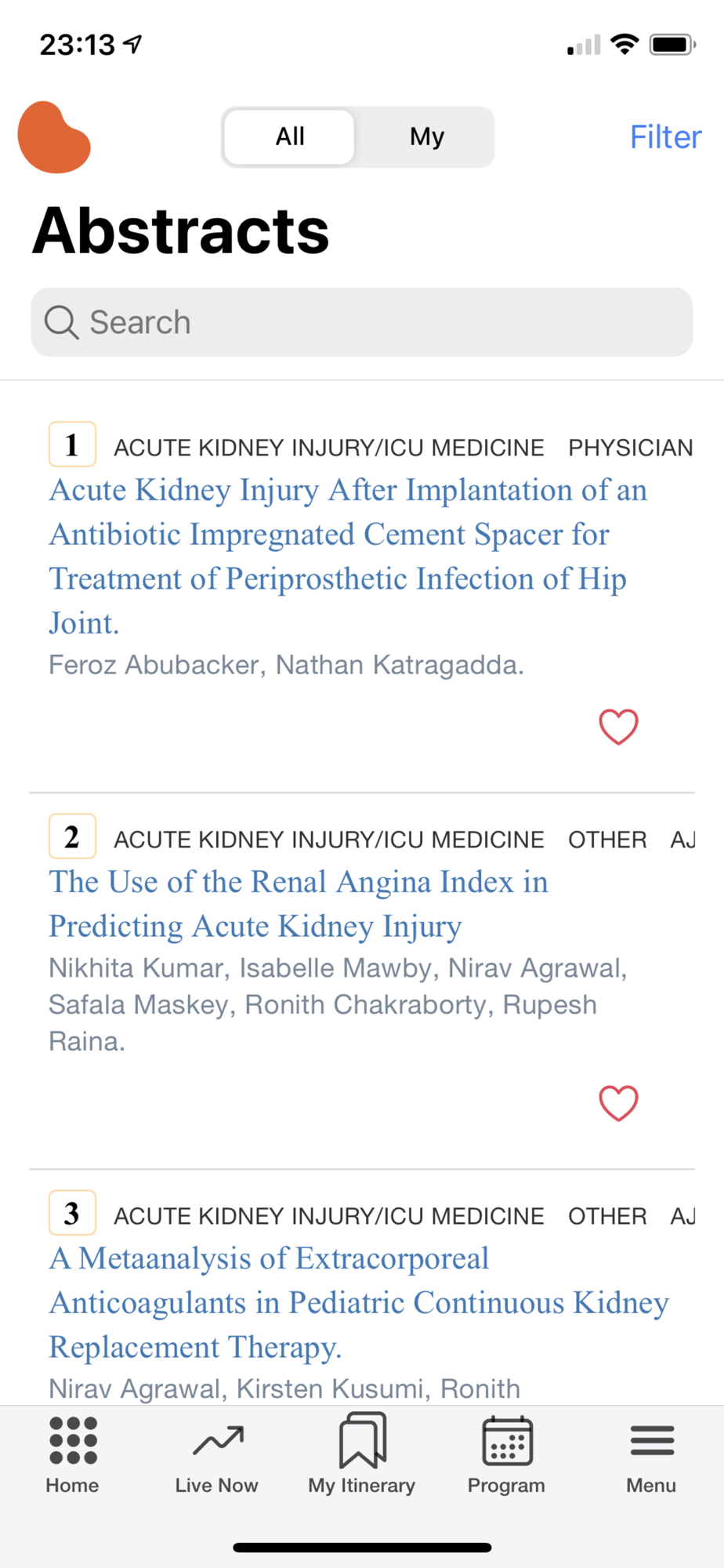
Task: Focus the Search input field
Action: coord(362,322)
